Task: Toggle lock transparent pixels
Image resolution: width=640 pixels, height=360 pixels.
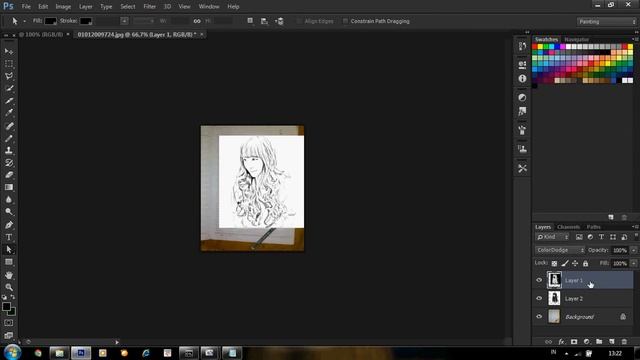Action: click(x=554, y=263)
